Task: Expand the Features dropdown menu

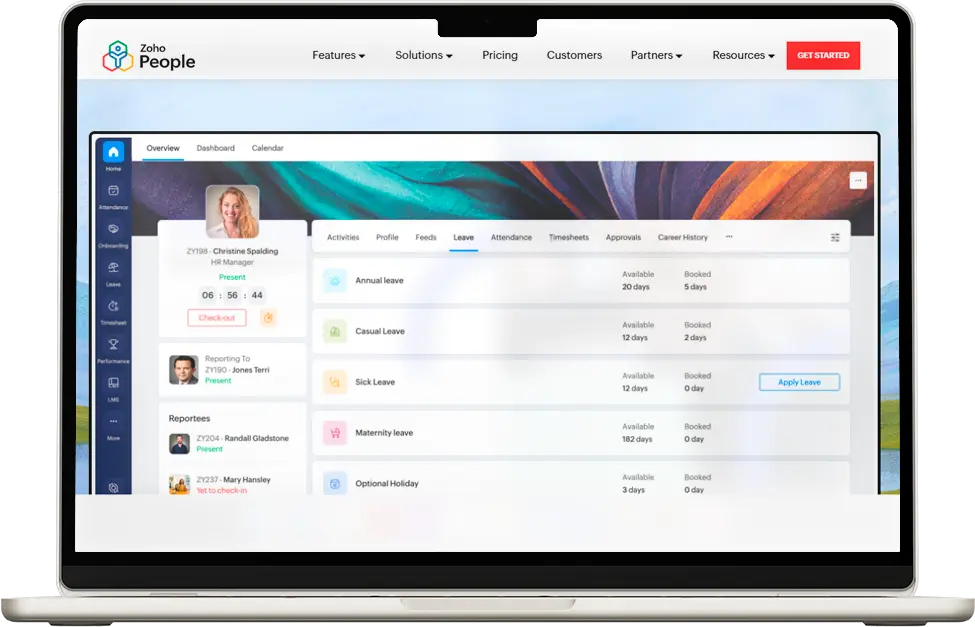Action: point(338,55)
